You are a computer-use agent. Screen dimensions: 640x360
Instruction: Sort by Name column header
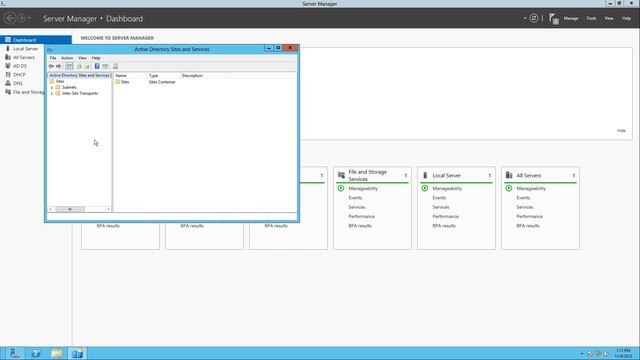pos(130,76)
